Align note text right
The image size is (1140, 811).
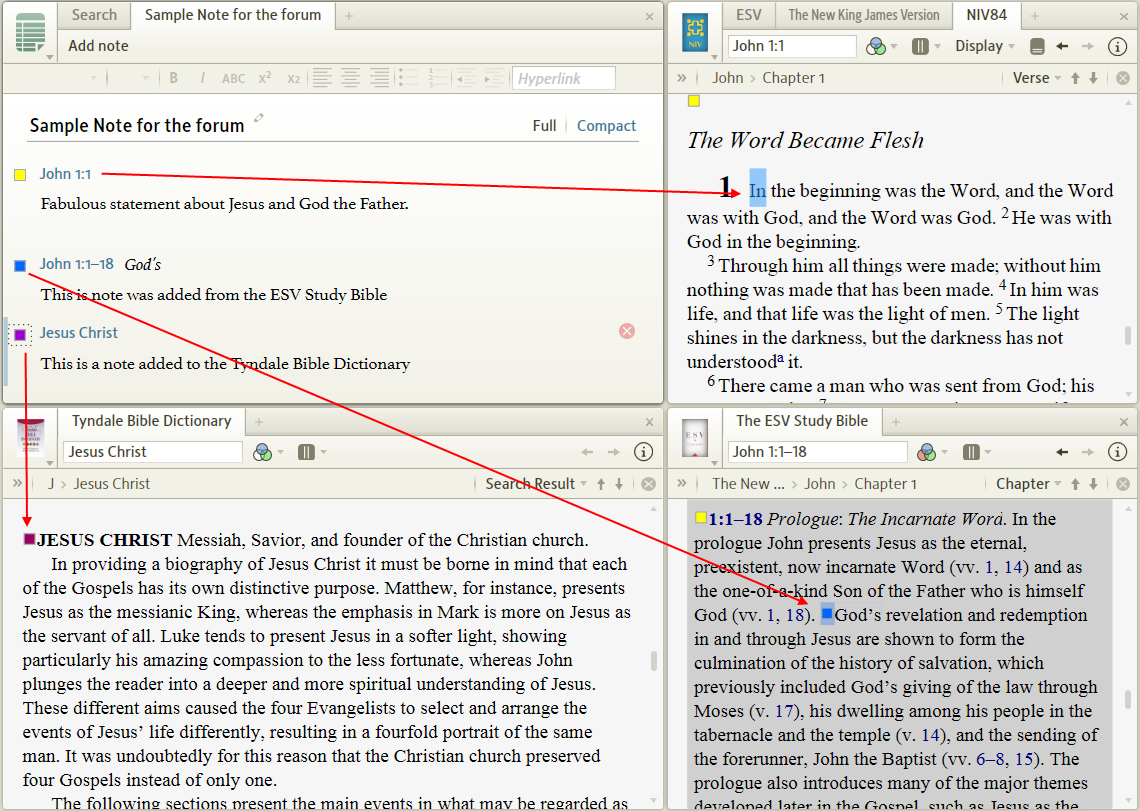[x=379, y=78]
